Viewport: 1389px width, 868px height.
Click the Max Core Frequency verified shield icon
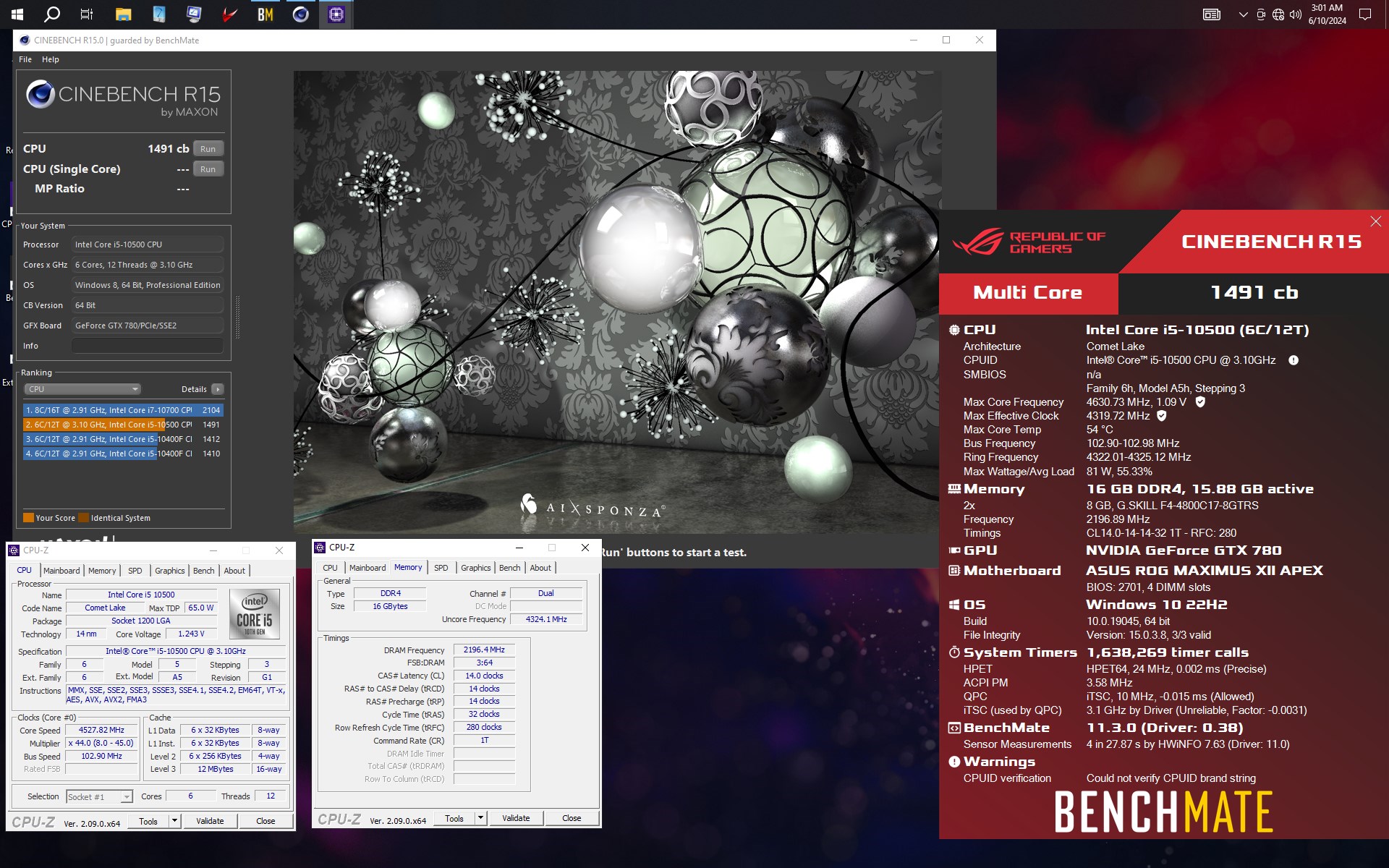[x=1200, y=401]
